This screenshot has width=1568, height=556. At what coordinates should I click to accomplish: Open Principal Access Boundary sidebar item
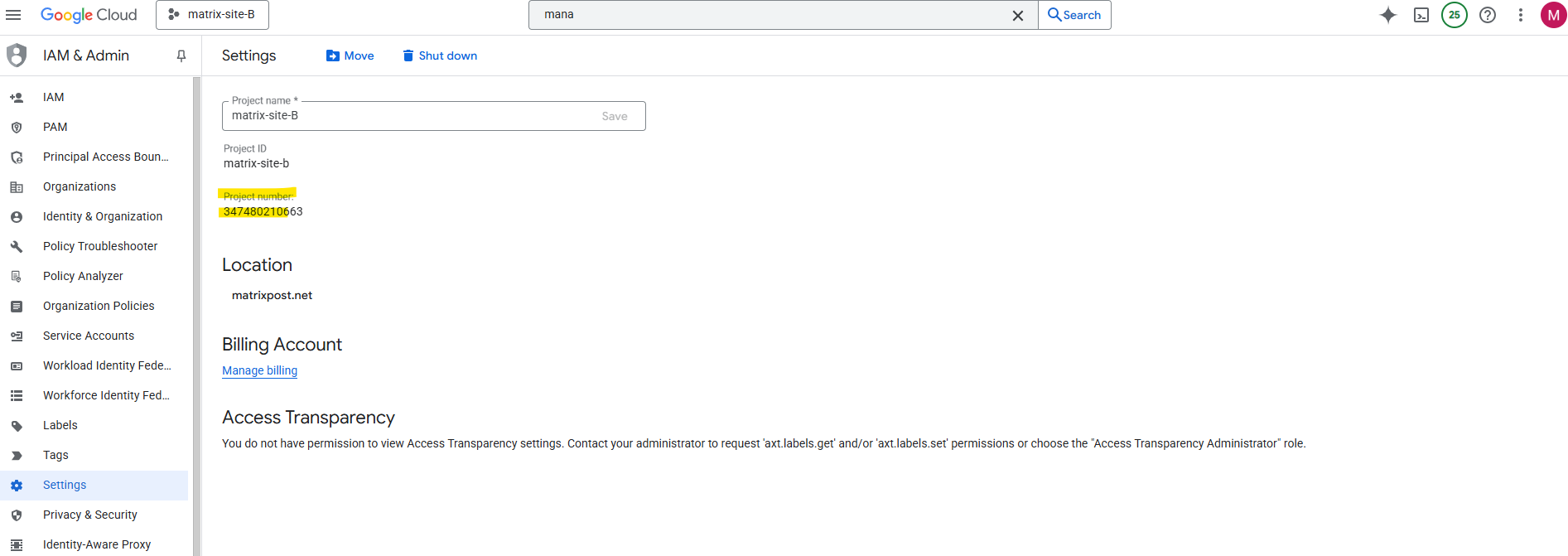[x=94, y=157]
